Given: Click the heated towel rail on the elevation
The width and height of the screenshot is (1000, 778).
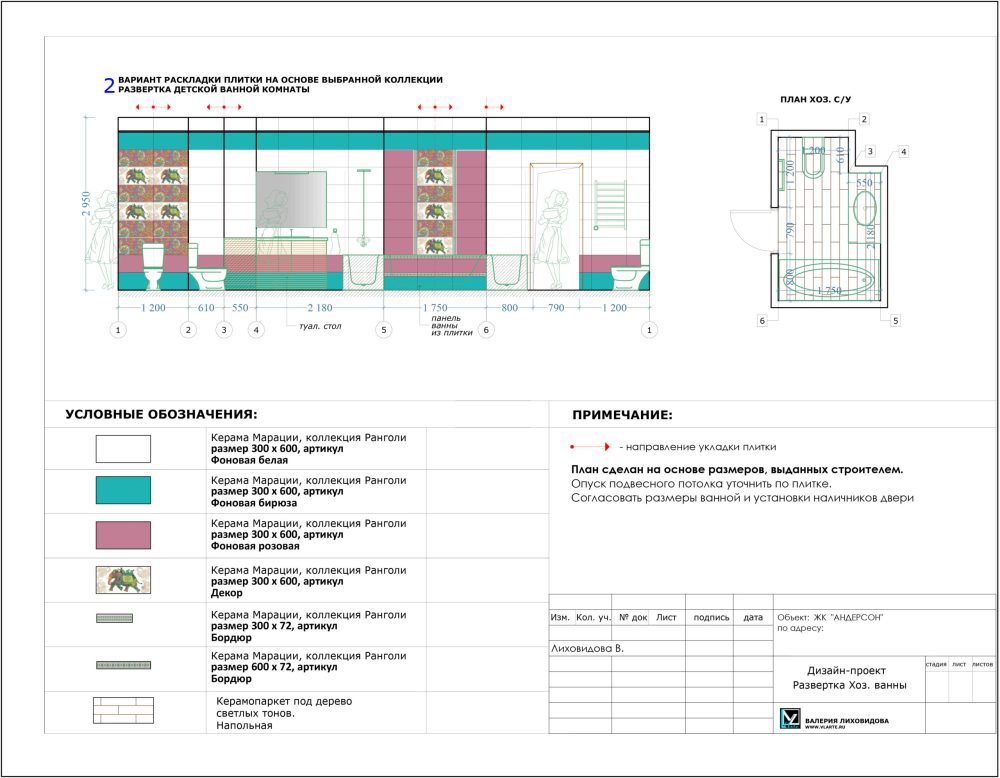Looking at the screenshot, I should 609,204.
